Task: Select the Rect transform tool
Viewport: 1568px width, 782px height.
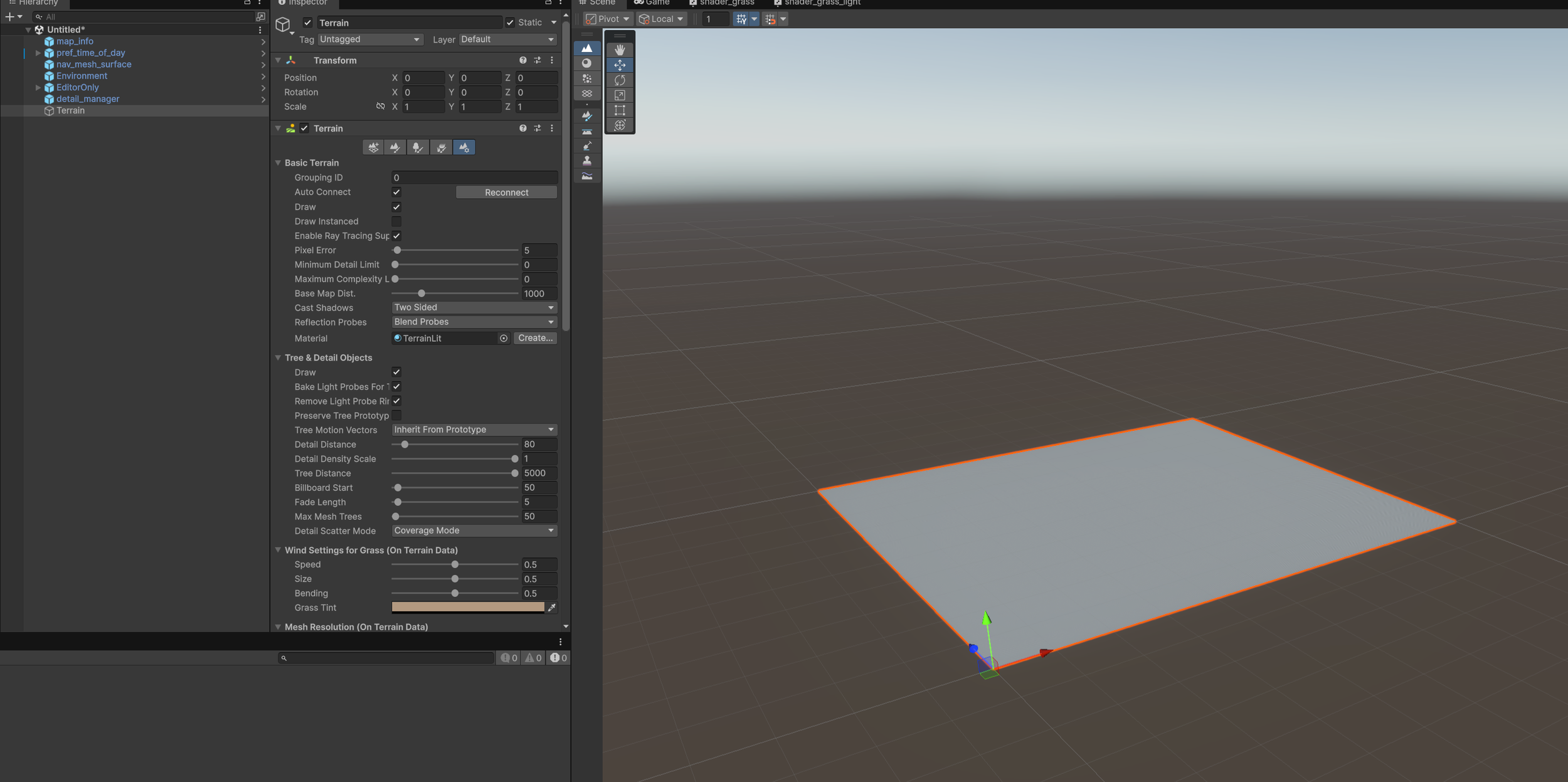Action: point(620,110)
